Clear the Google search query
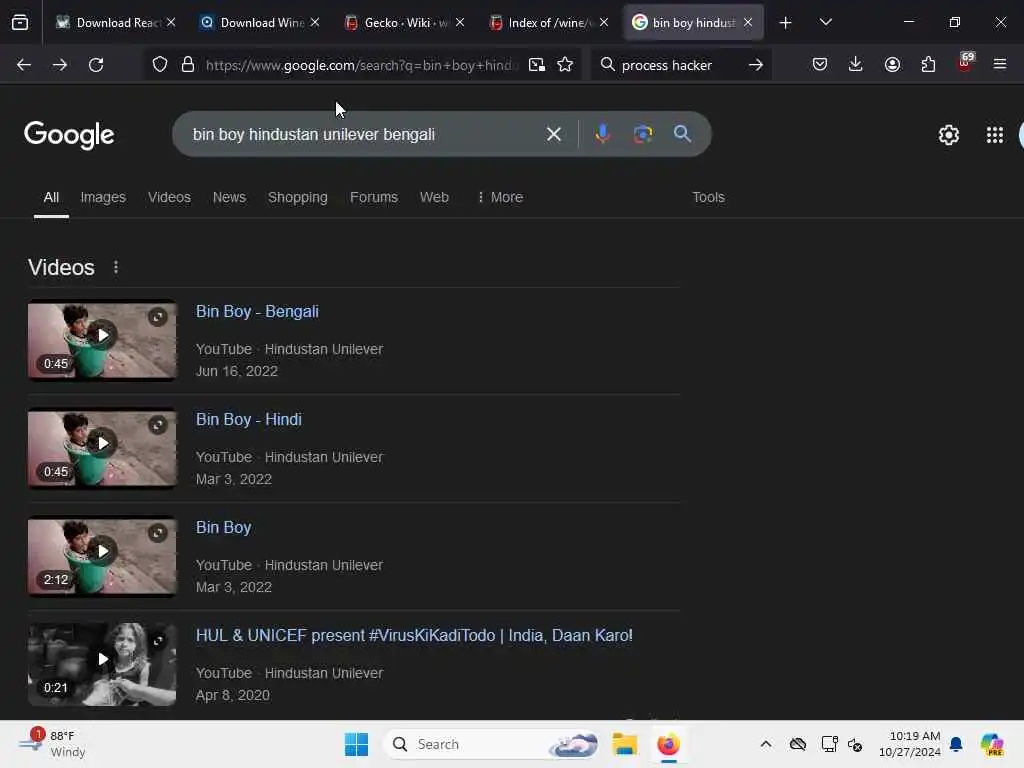This screenshot has width=1024, height=768. coord(554,135)
